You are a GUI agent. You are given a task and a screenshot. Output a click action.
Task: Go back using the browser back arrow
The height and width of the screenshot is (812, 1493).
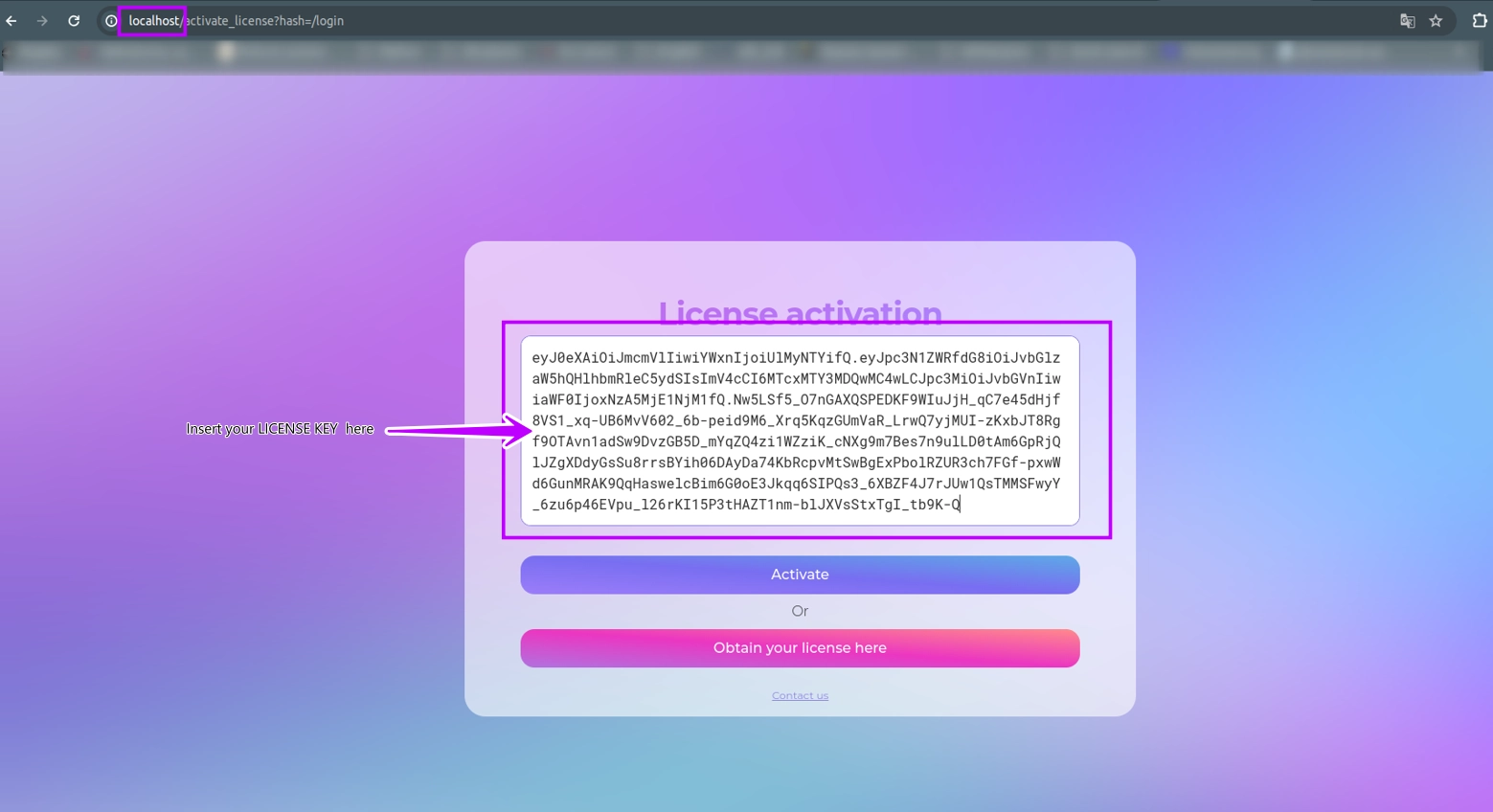[x=11, y=20]
